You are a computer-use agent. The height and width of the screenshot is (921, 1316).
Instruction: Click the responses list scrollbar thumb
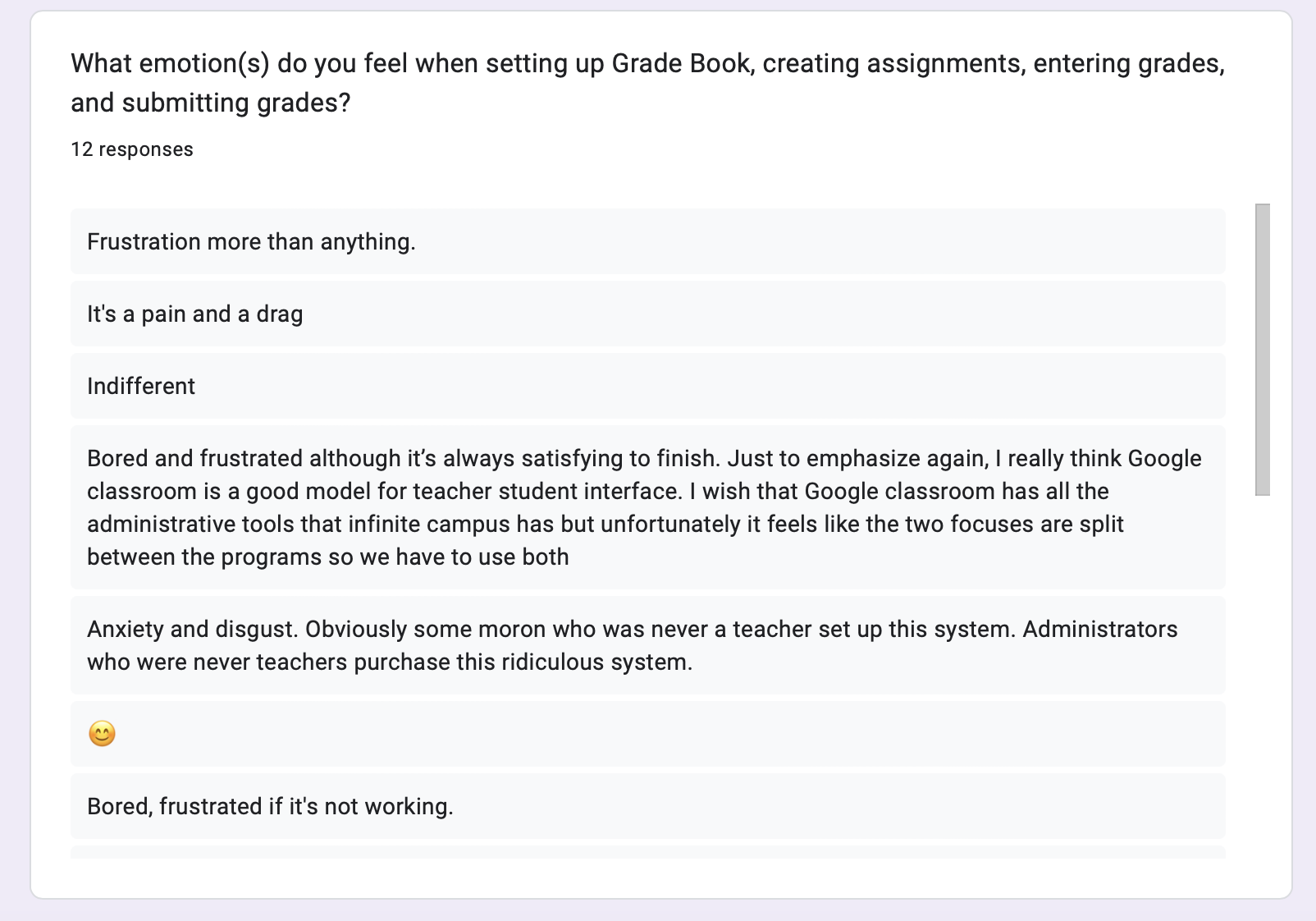click(x=1262, y=350)
